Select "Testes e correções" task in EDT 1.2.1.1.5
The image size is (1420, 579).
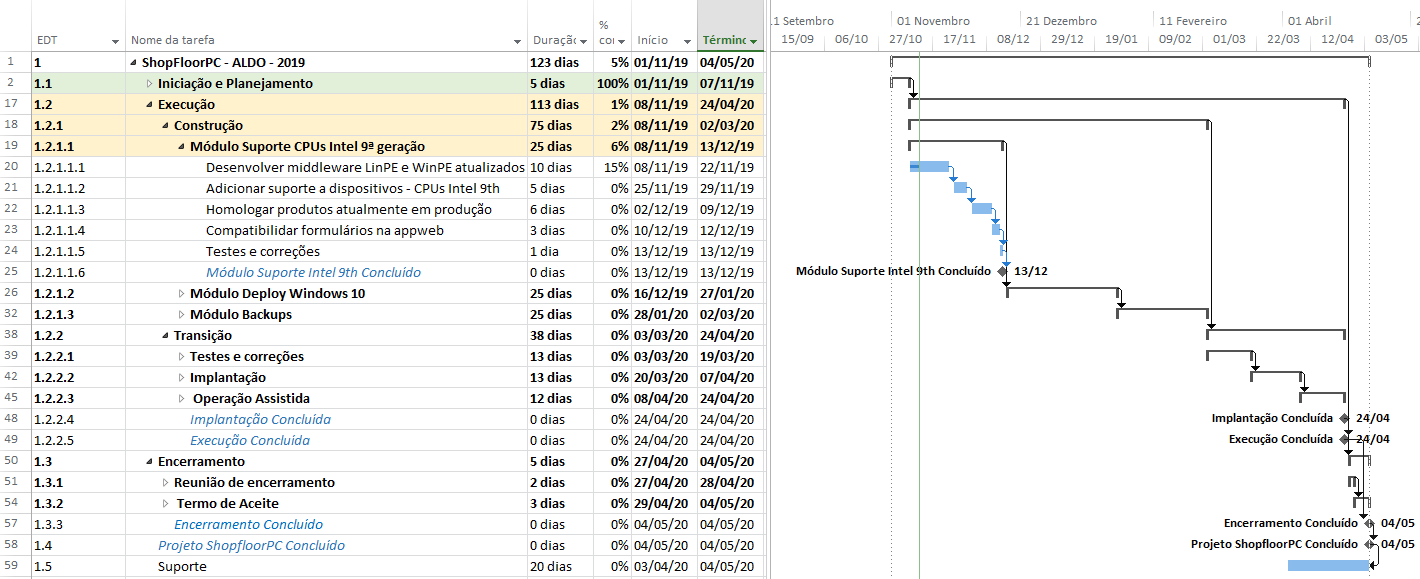click(x=263, y=252)
